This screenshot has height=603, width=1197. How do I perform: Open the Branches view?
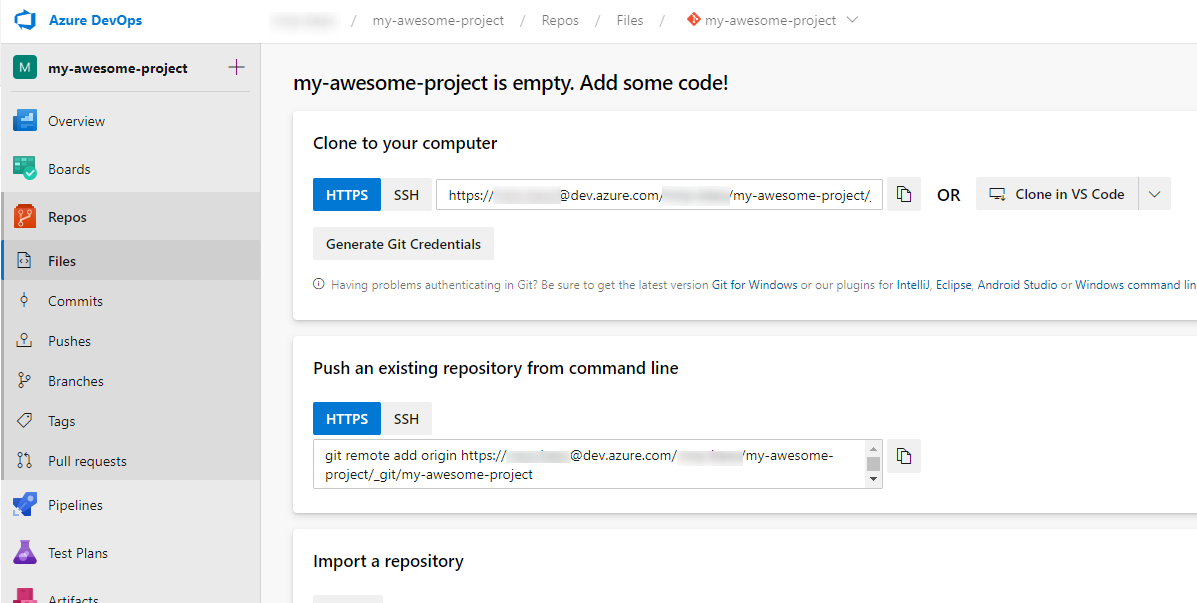75,380
